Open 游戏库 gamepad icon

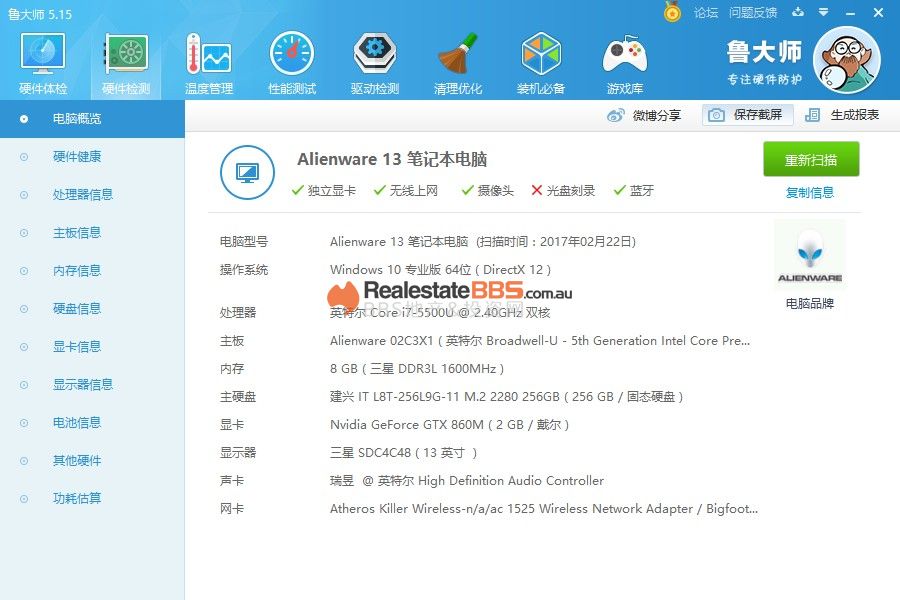click(624, 55)
